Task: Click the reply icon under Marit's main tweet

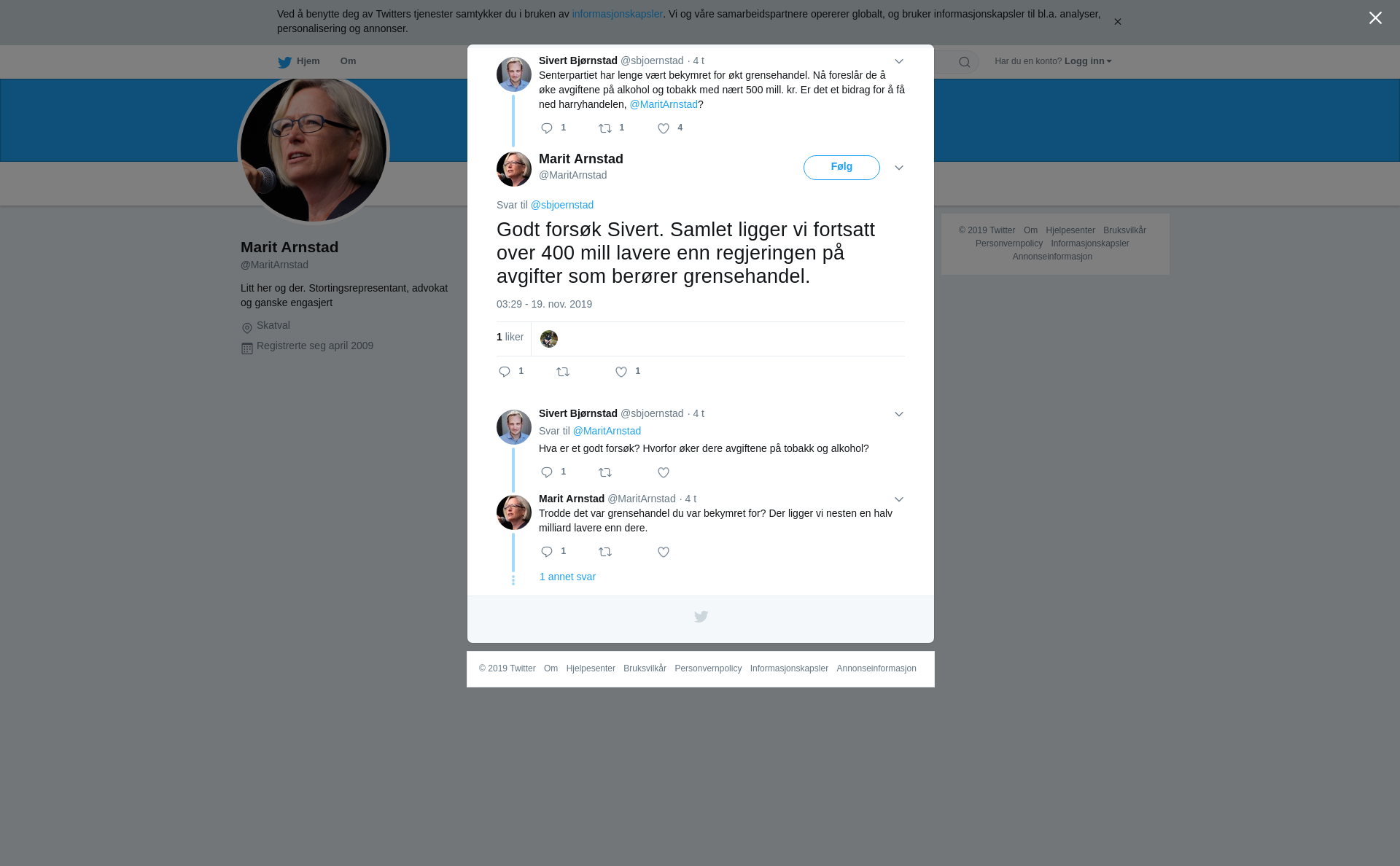Action: click(505, 372)
